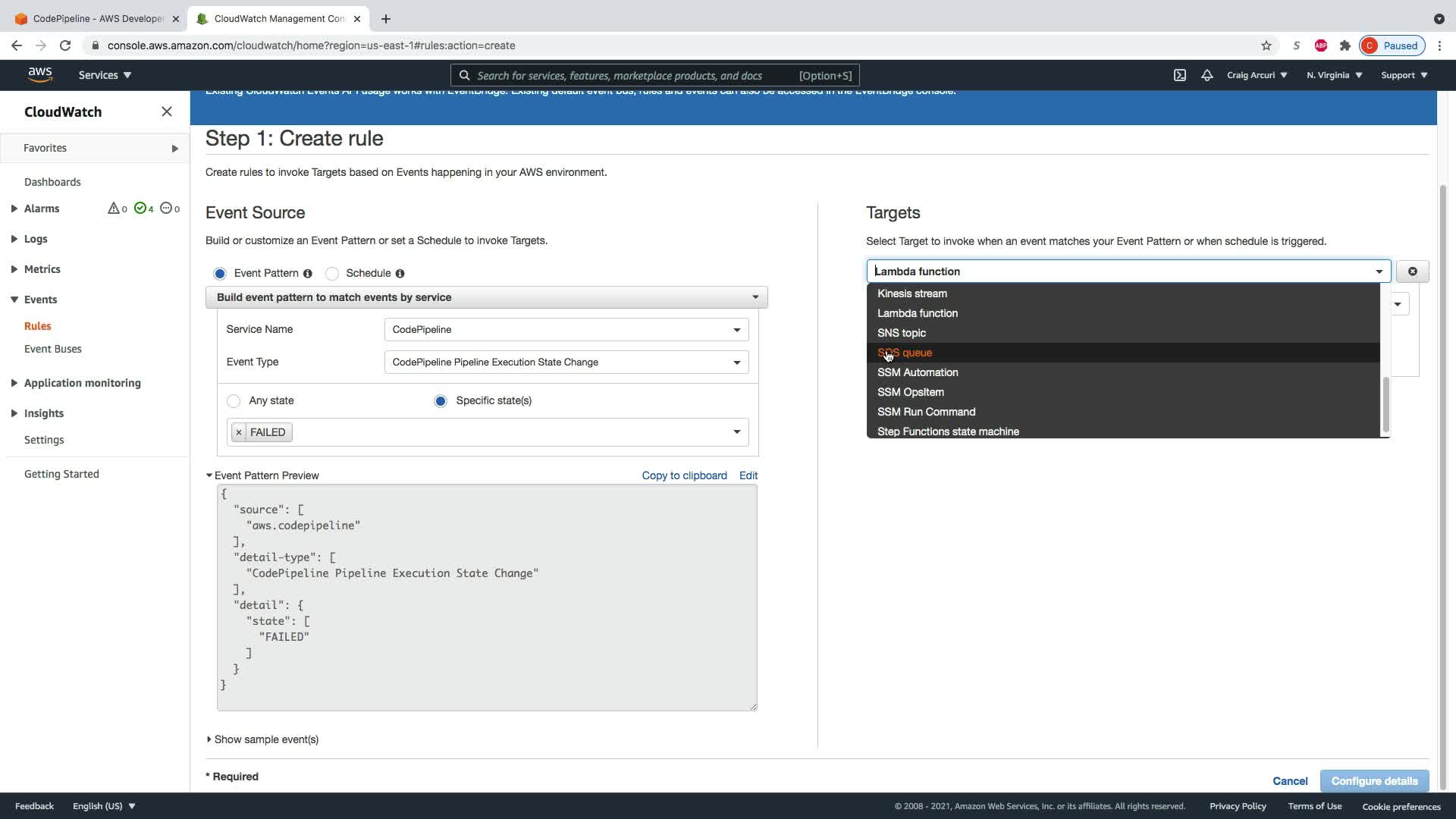The image size is (1456, 819).
Task: Open the Service Name dropdown
Action: click(566, 330)
